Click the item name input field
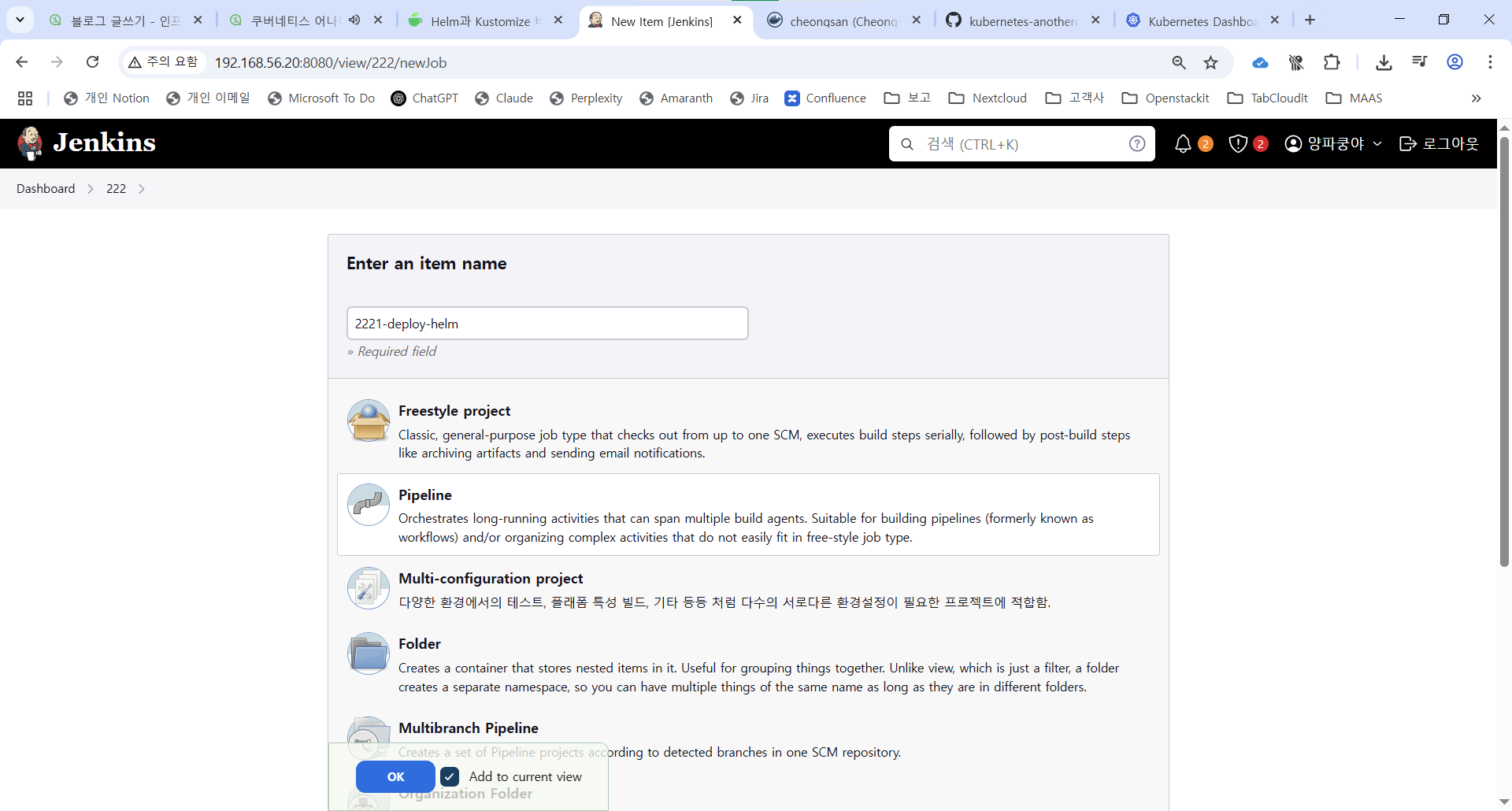Screen dimensions: 1512x811 pyautogui.click(x=547, y=324)
